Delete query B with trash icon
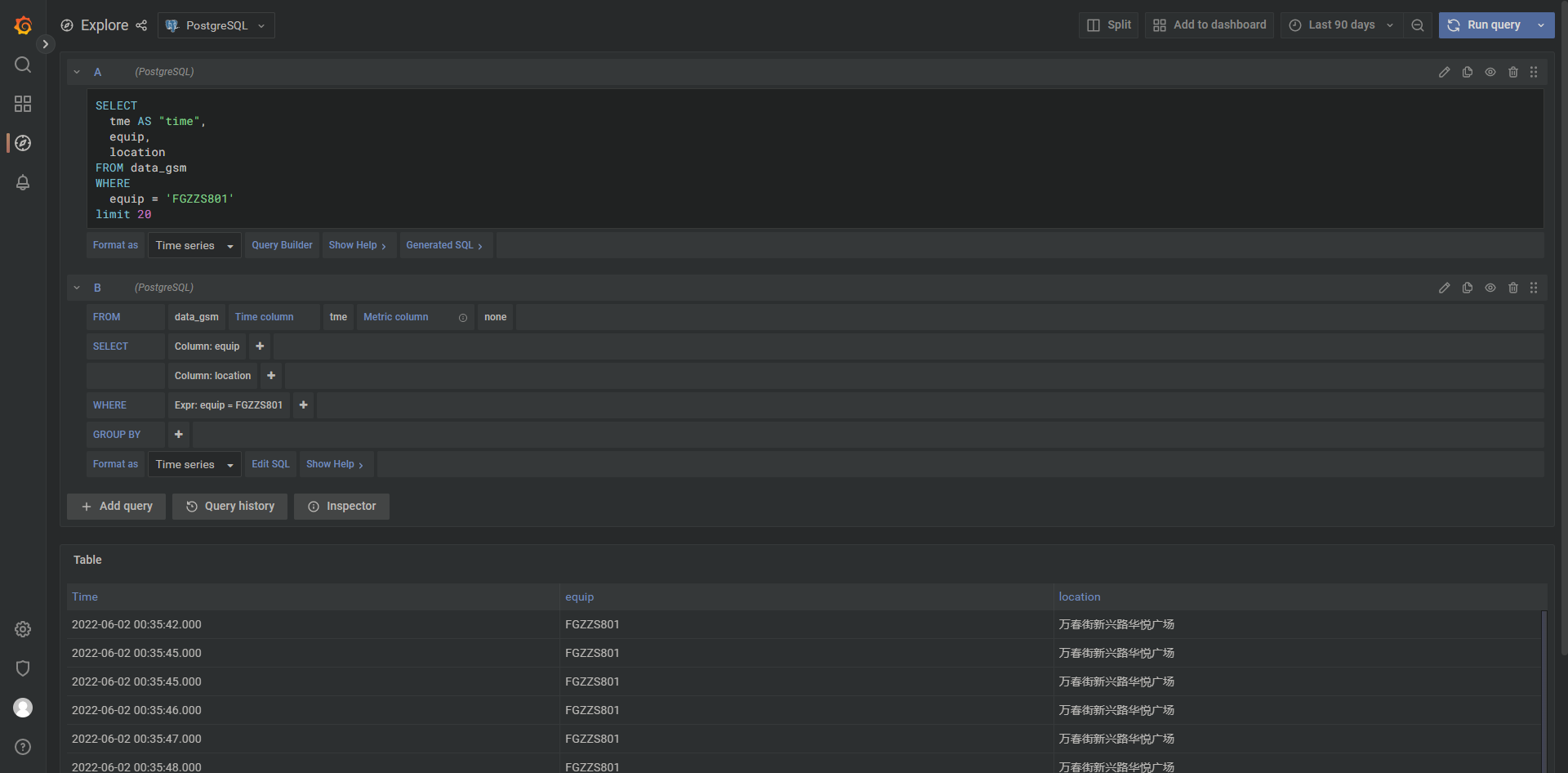1568x773 pixels. click(1513, 288)
